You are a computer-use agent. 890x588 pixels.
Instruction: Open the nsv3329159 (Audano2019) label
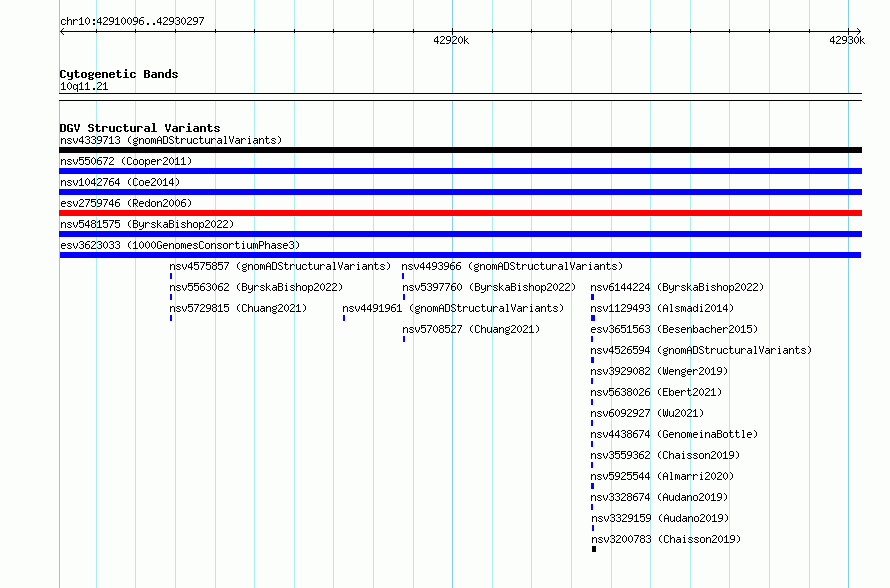pos(661,518)
